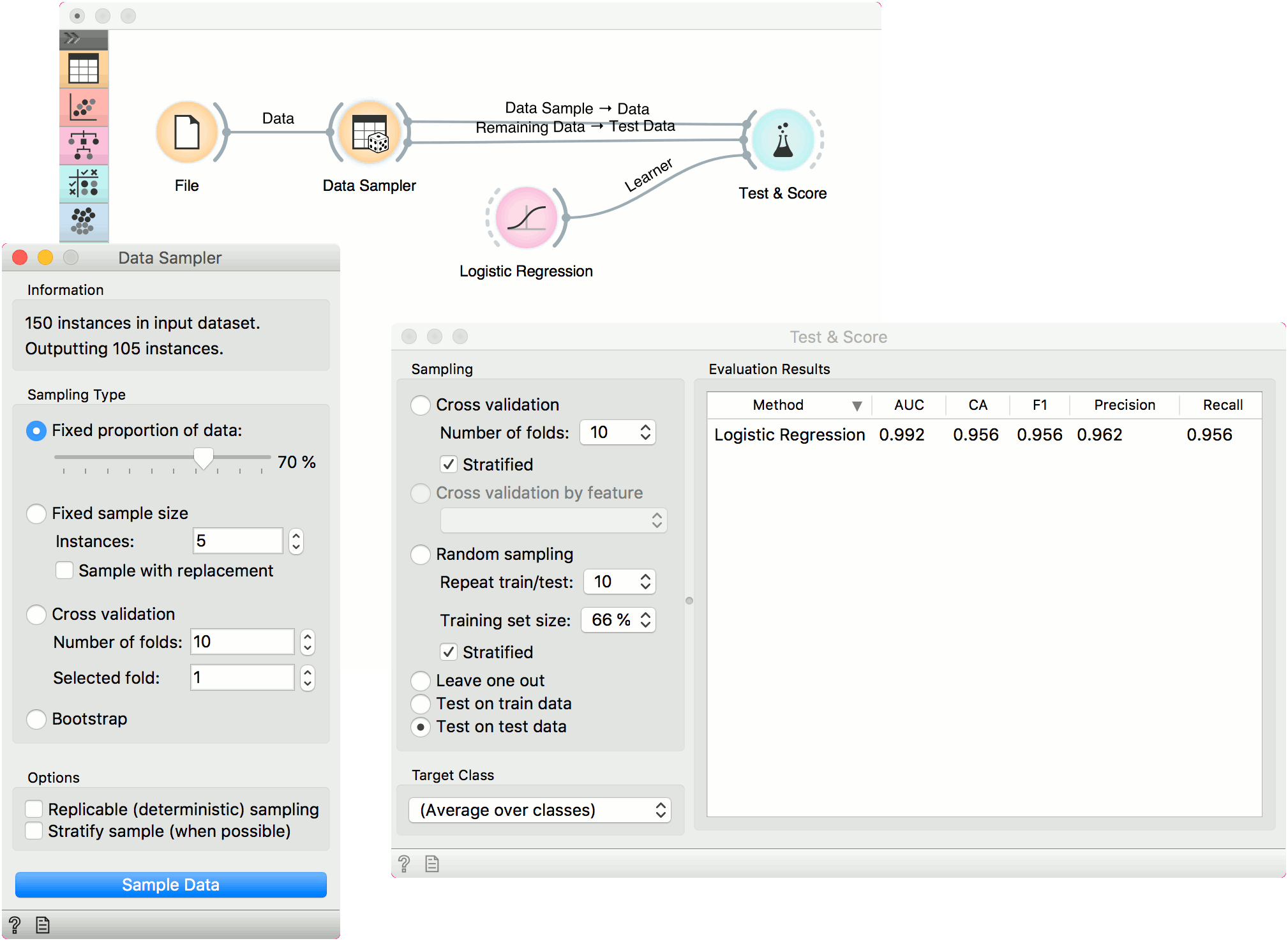Screen dimensions: 1288x941
Task: Open the Evaluate category icon
Action: coord(84,184)
